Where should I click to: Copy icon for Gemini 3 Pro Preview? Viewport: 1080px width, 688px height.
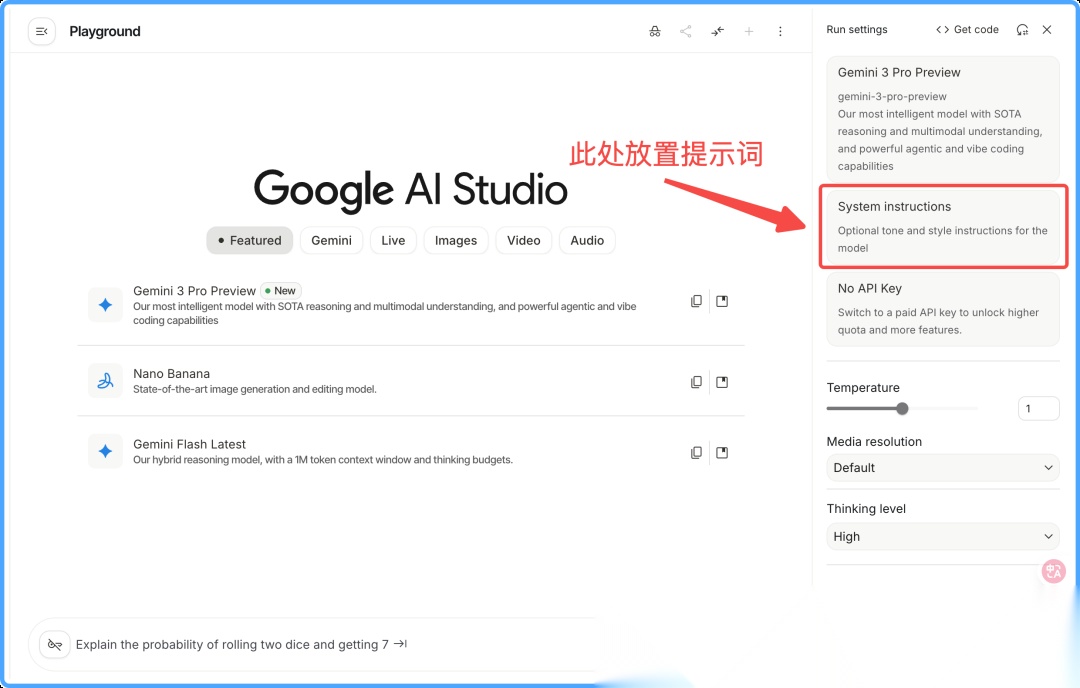[696, 301]
